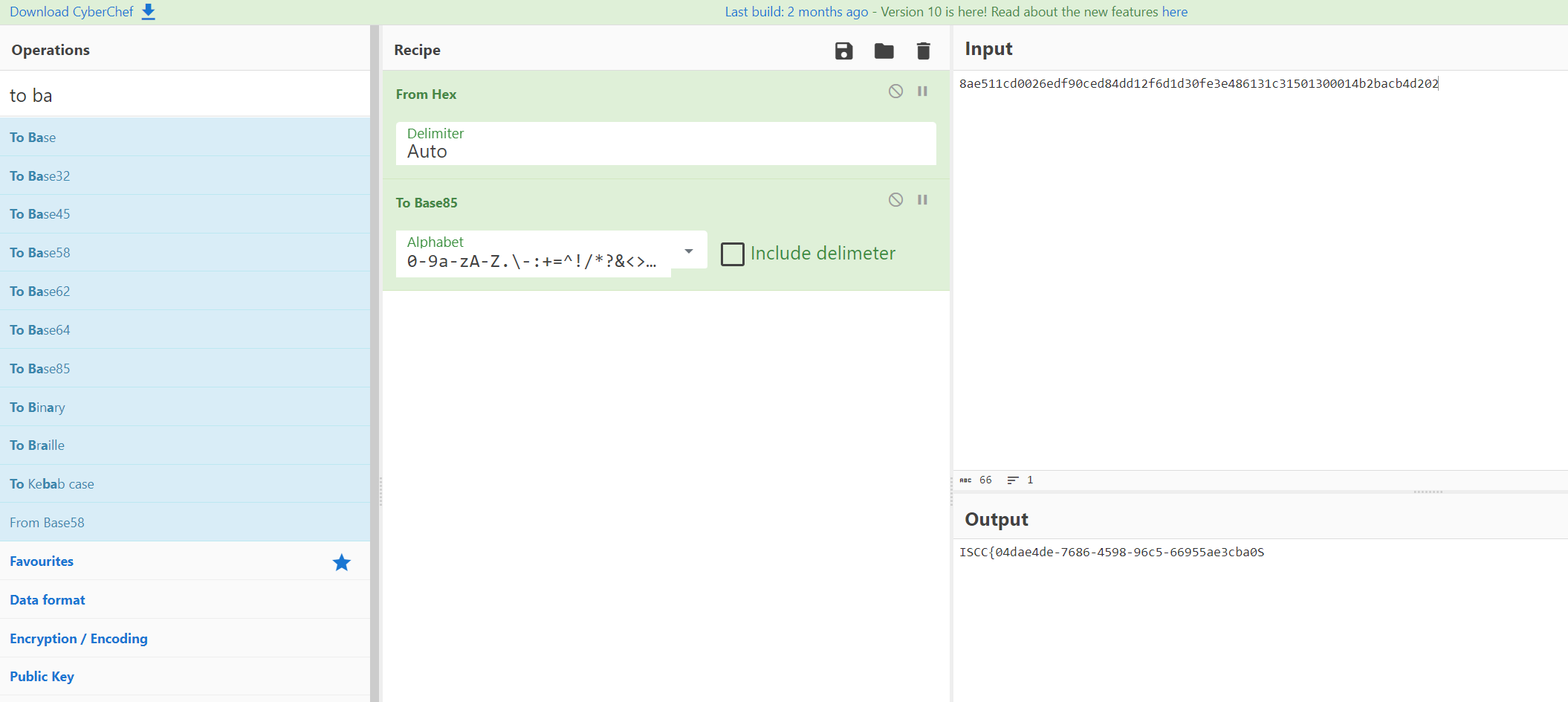Click the operations search field
The width and height of the screenshot is (1568, 702).
(185, 95)
